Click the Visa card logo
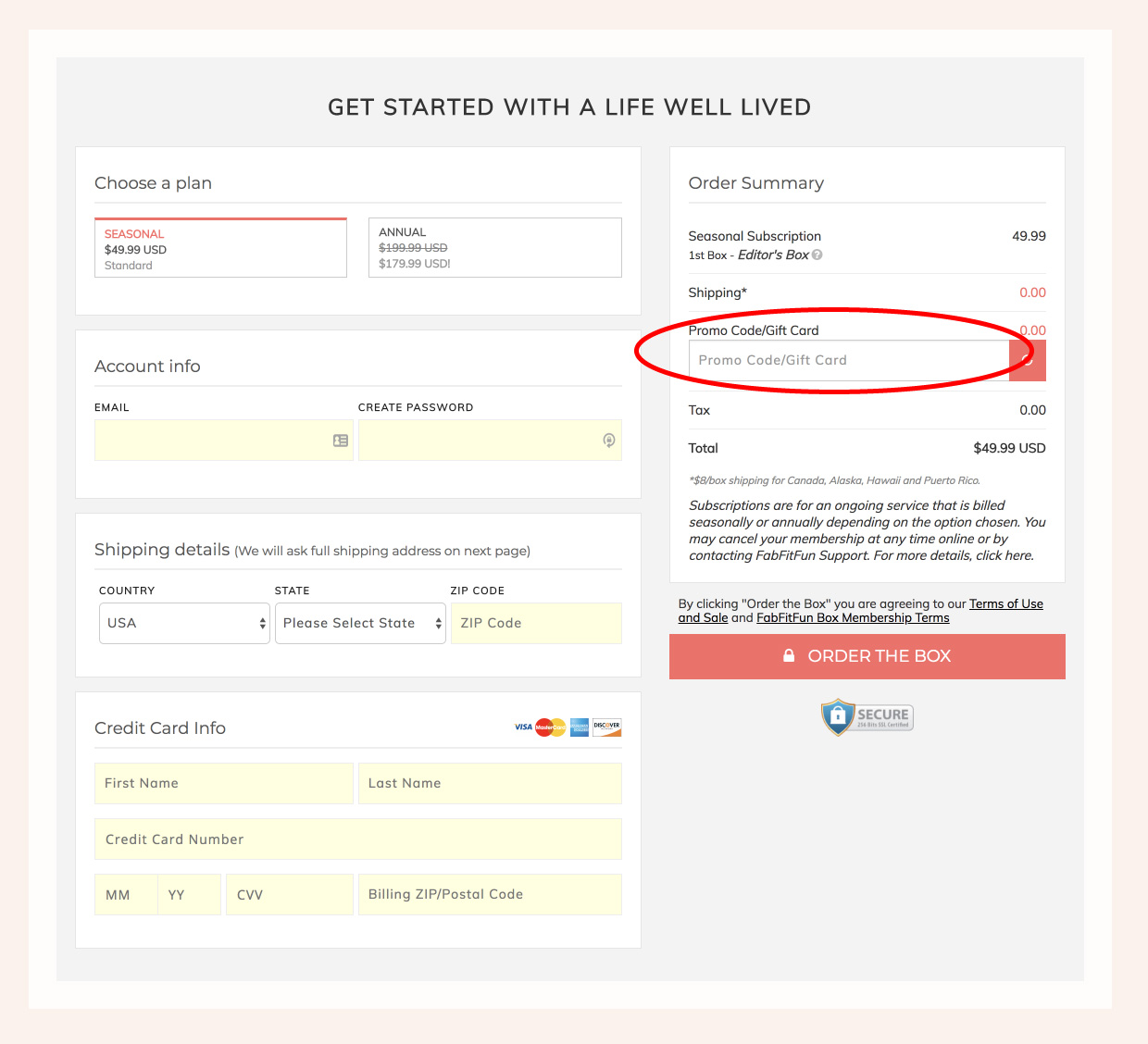 coord(523,727)
